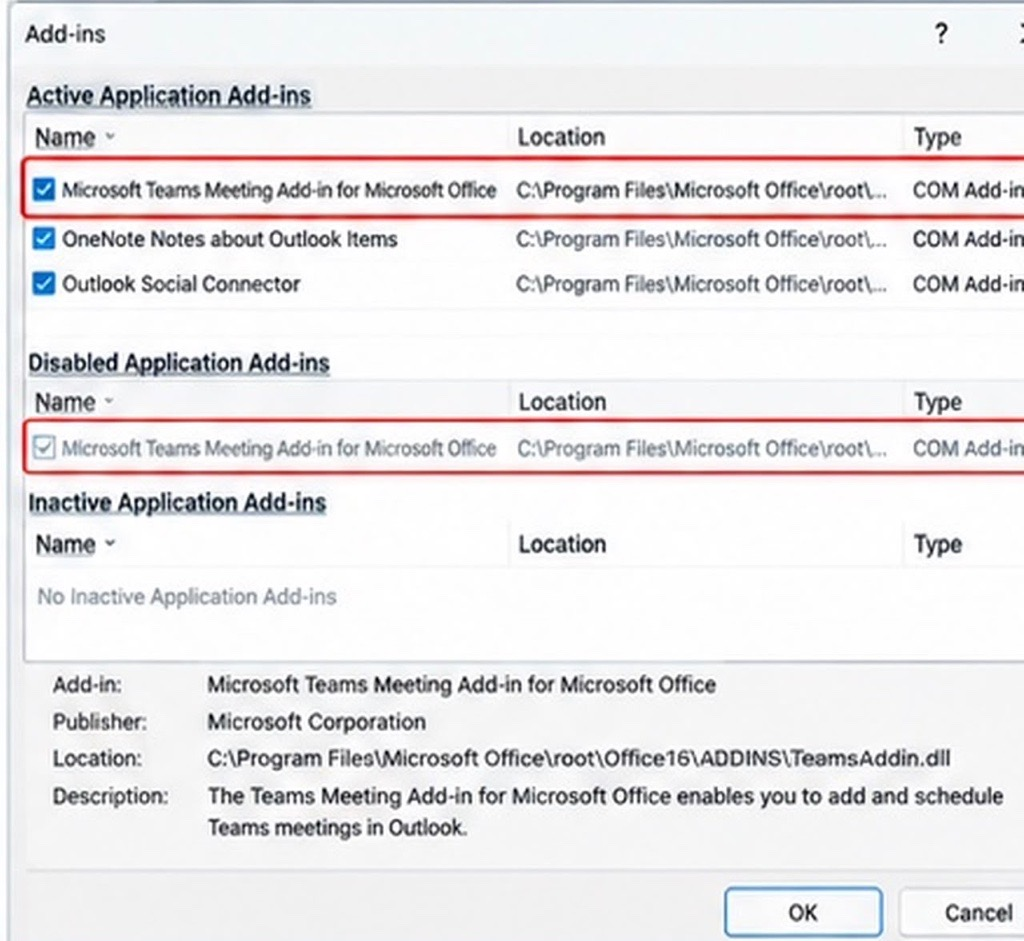Viewport: 1024px width, 941px height.
Task: Click the 'Active Application Add-ins' section heading
Action: [x=168, y=96]
